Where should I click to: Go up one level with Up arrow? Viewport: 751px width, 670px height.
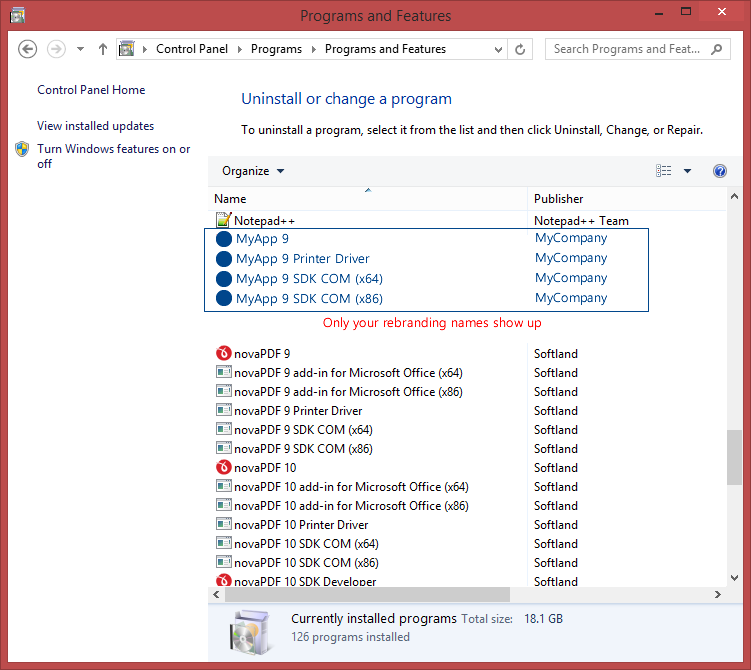[x=102, y=49]
